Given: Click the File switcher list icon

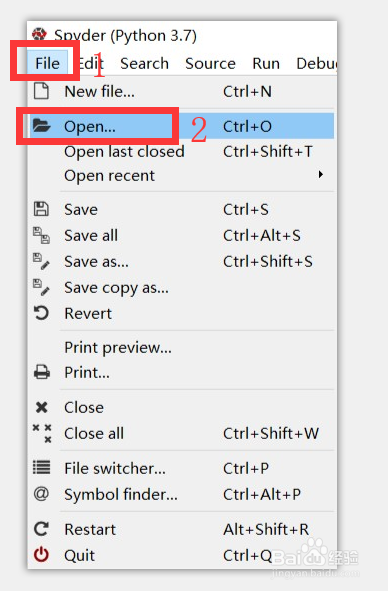Looking at the screenshot, I should (x=41, y=468).
